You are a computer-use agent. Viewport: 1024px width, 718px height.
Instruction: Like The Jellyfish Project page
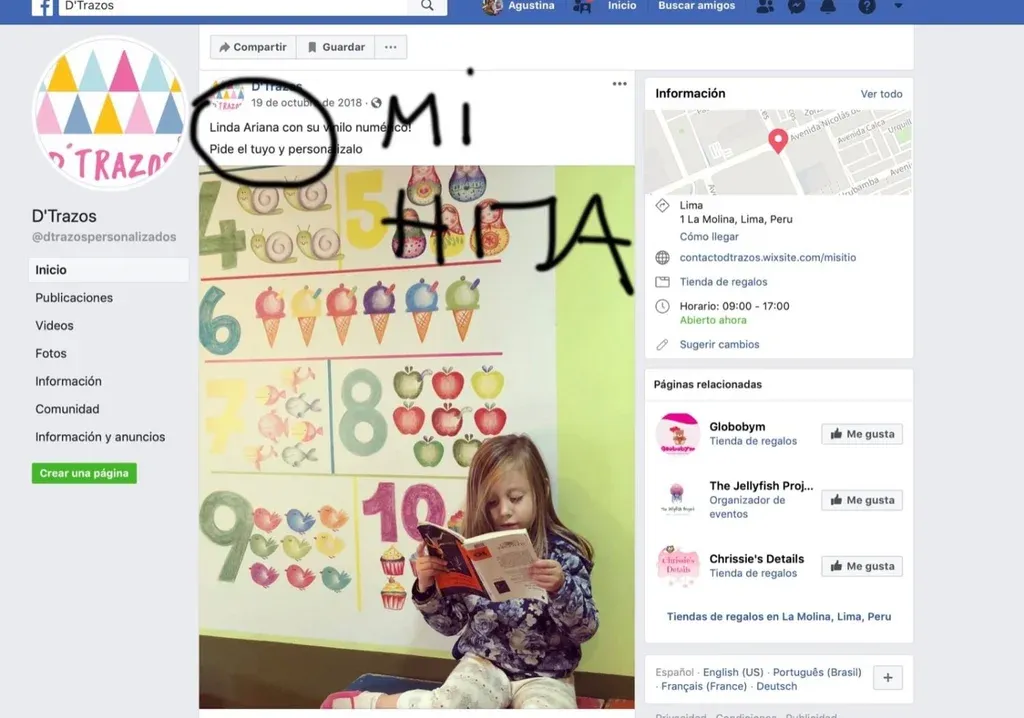pos(861,500)
